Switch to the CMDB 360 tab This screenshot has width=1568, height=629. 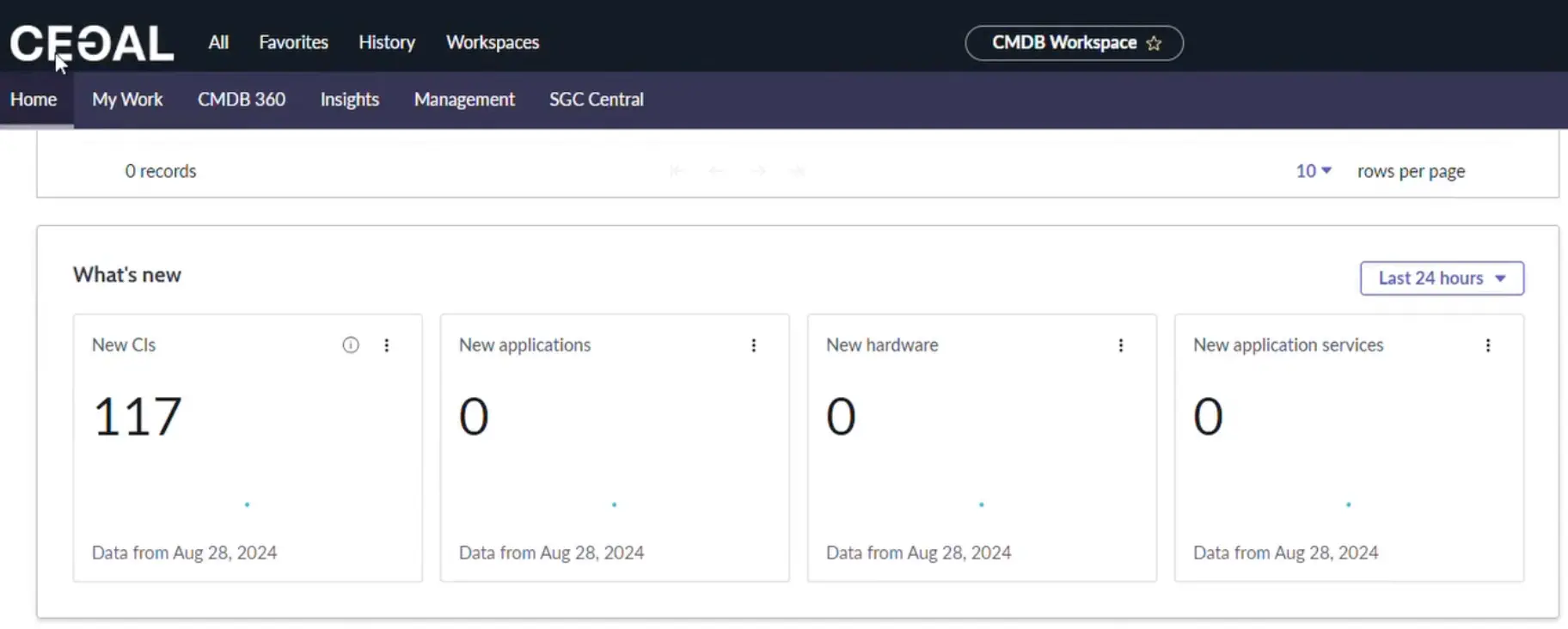click(242, 100)
